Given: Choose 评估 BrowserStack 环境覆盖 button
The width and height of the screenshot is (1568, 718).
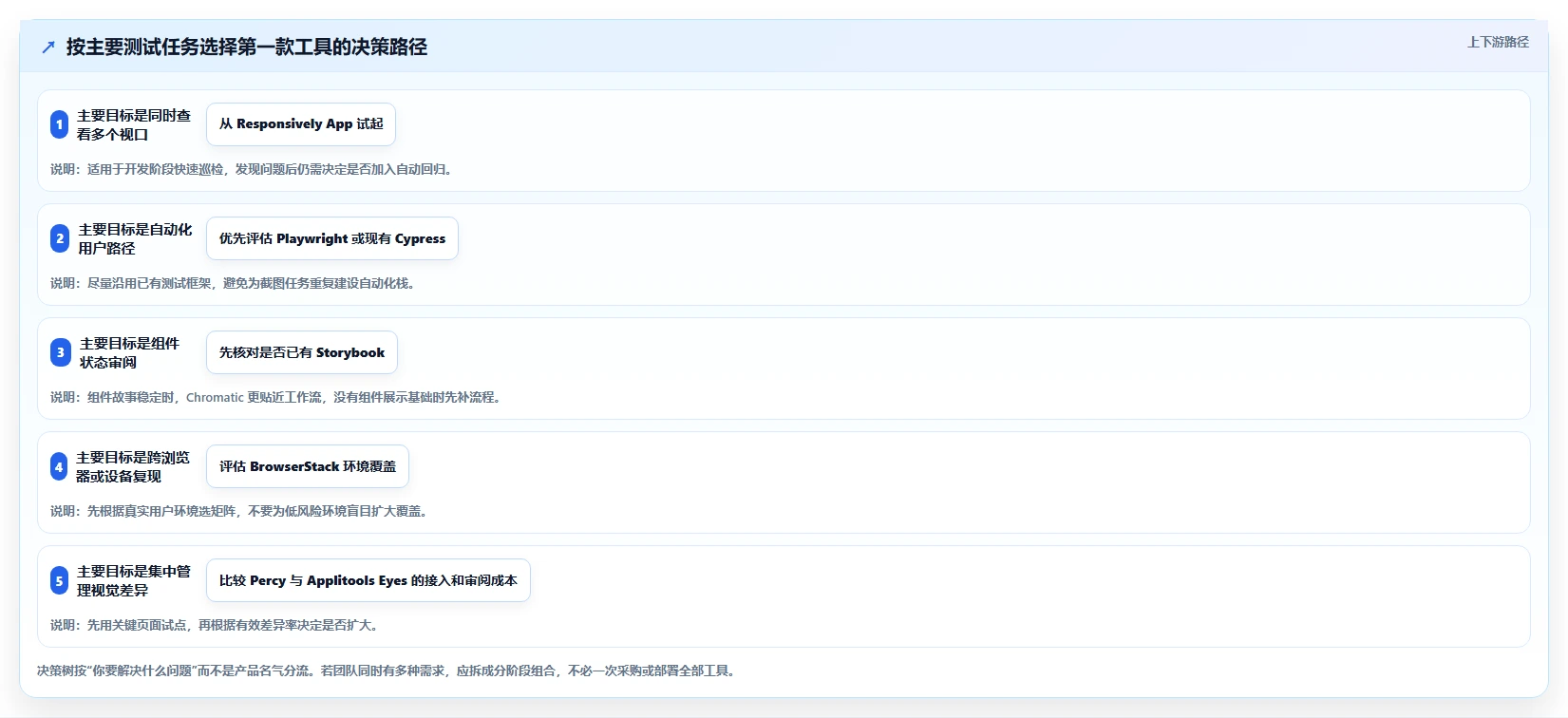Looking at the screenshot, I should point(308,466).
